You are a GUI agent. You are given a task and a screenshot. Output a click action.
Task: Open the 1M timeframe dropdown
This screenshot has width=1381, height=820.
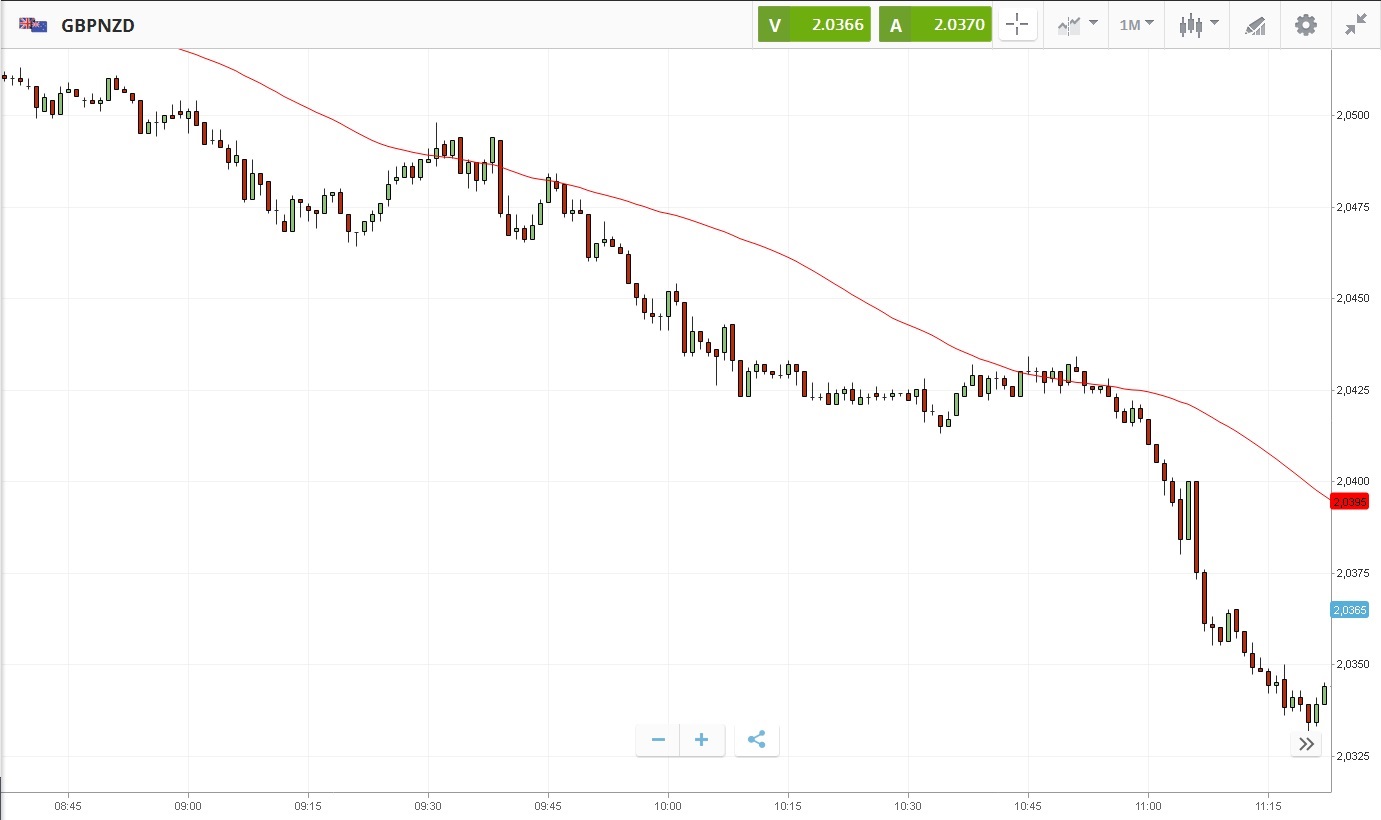1136,25
